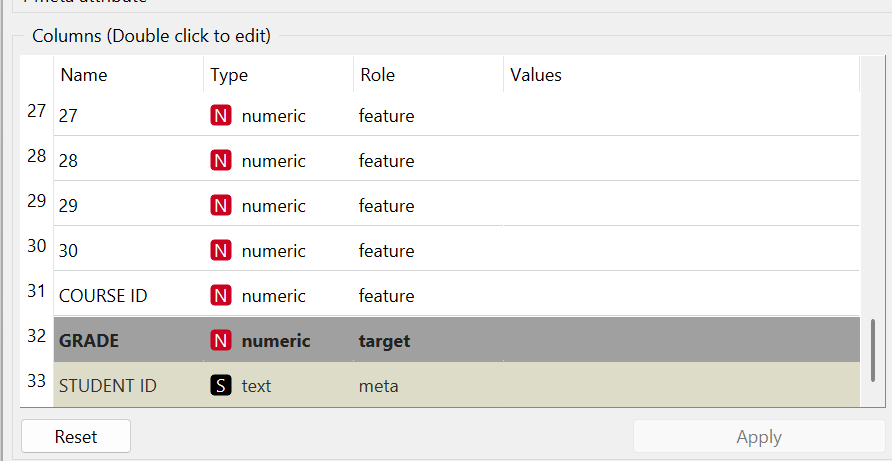The image size is (892, 461).
Task: Click the numeric type icon for row 28
Action: pyautogui.click(x=221, y=160)
